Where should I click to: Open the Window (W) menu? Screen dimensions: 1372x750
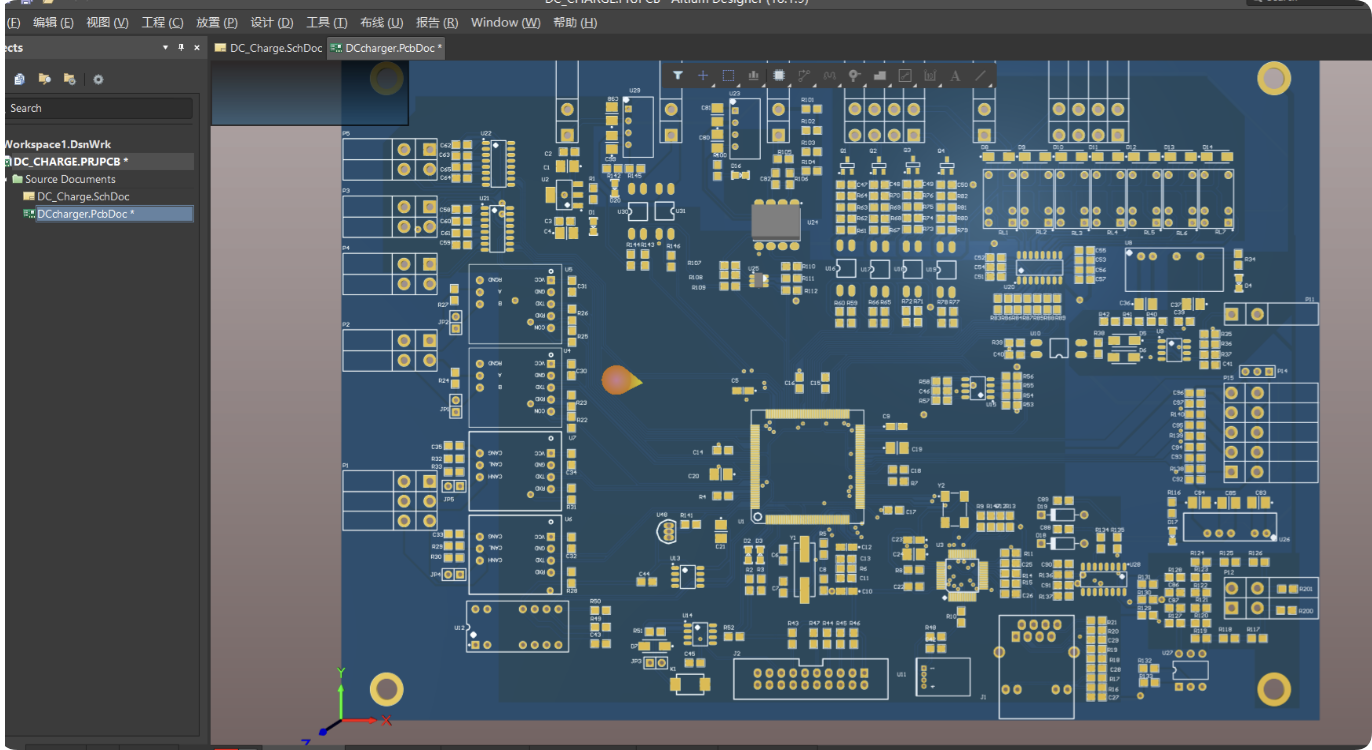tap(506, 22)
